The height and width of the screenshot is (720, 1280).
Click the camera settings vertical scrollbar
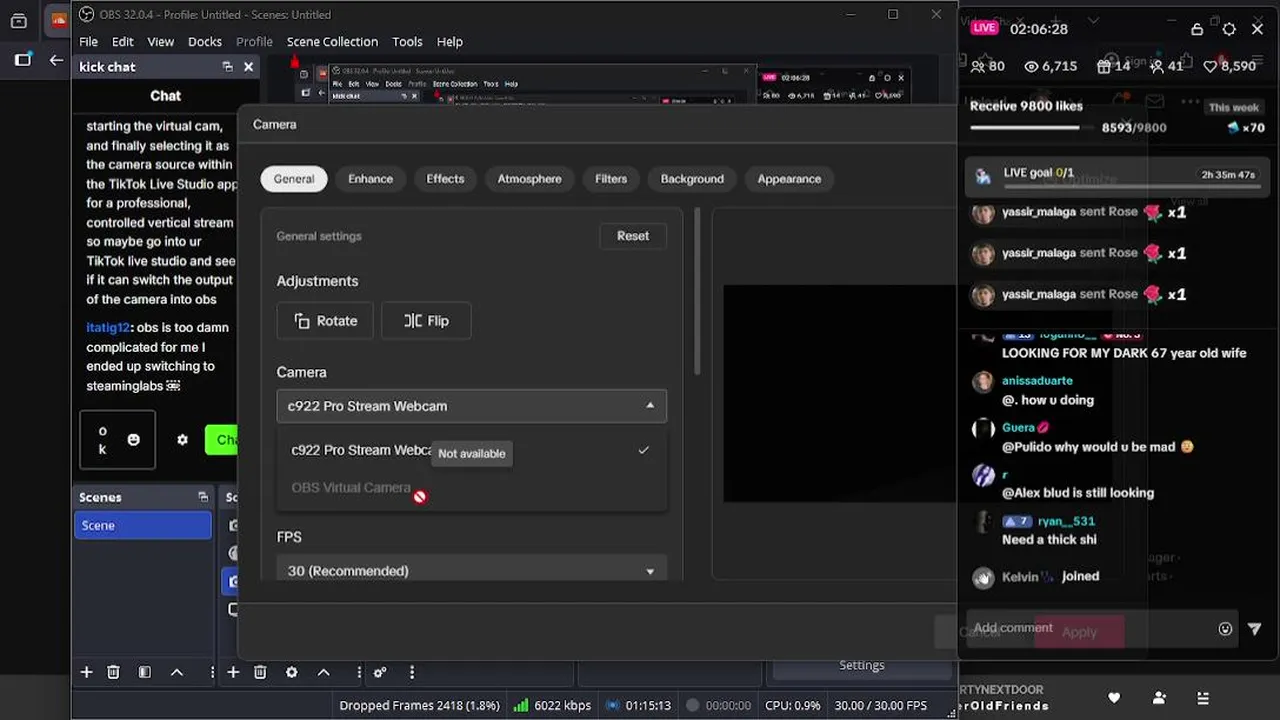tap(697, 292)
